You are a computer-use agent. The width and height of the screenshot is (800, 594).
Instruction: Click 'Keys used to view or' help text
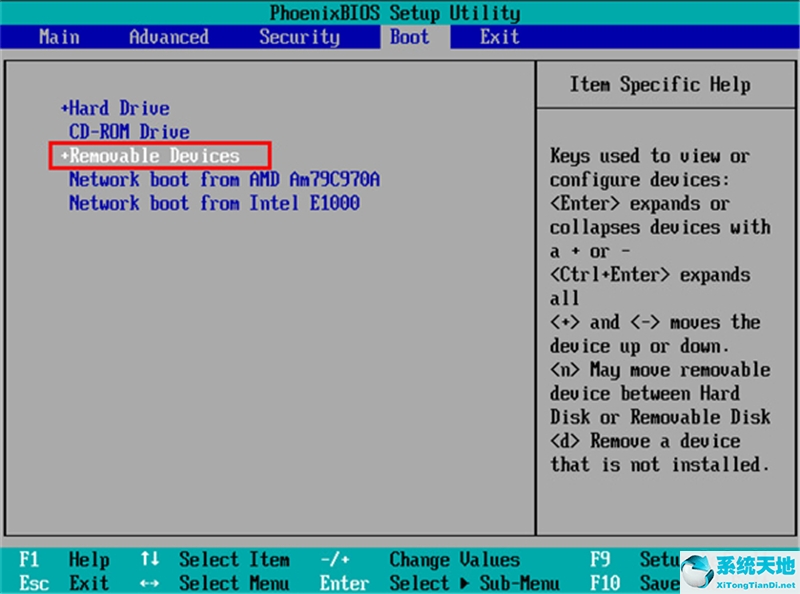tap(650, 156)
